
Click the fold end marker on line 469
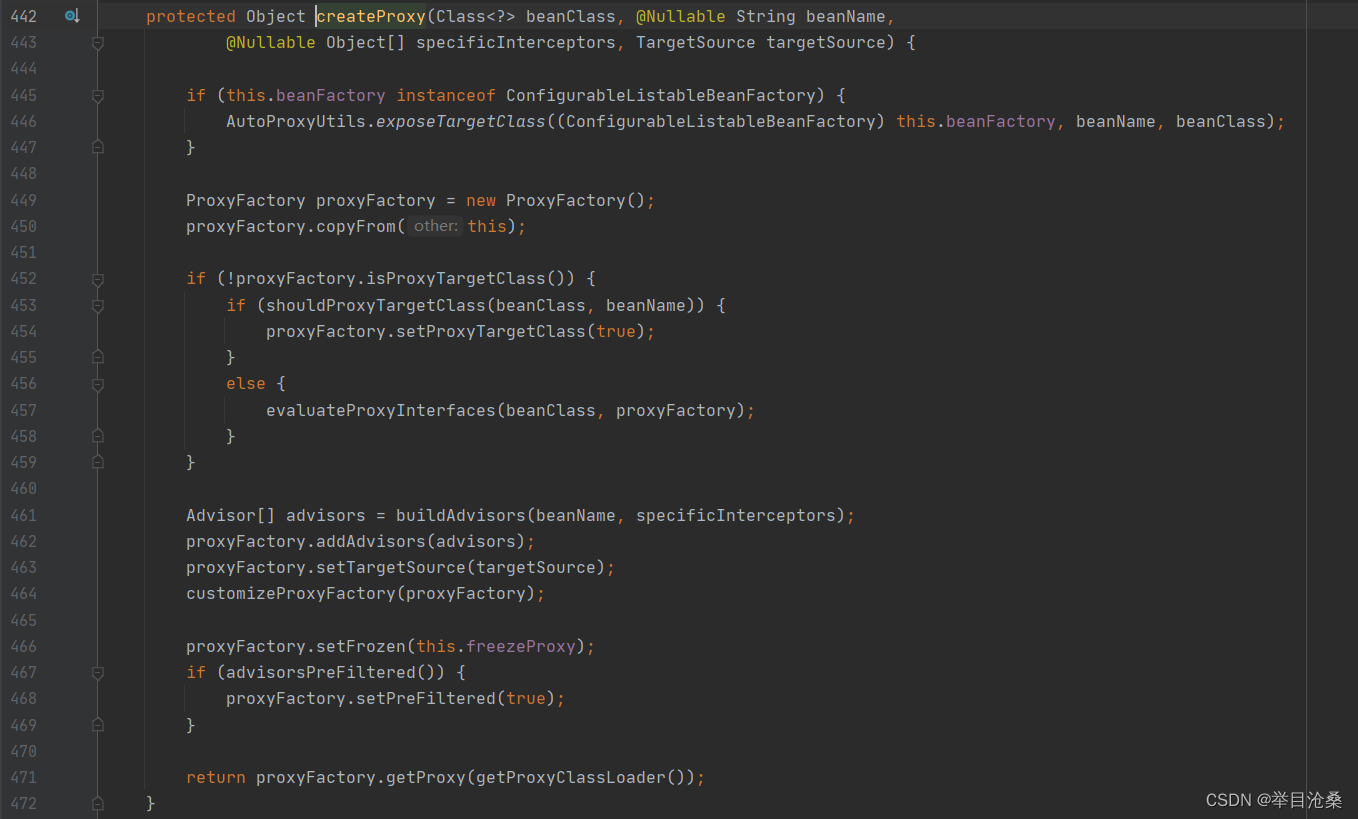coord(98,725)
